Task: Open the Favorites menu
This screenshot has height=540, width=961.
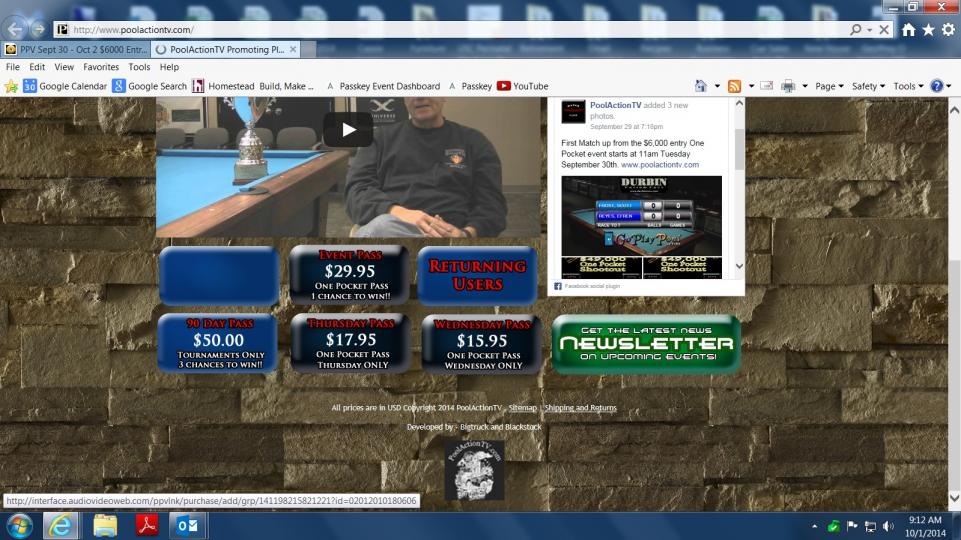Action: pos(100,67)
